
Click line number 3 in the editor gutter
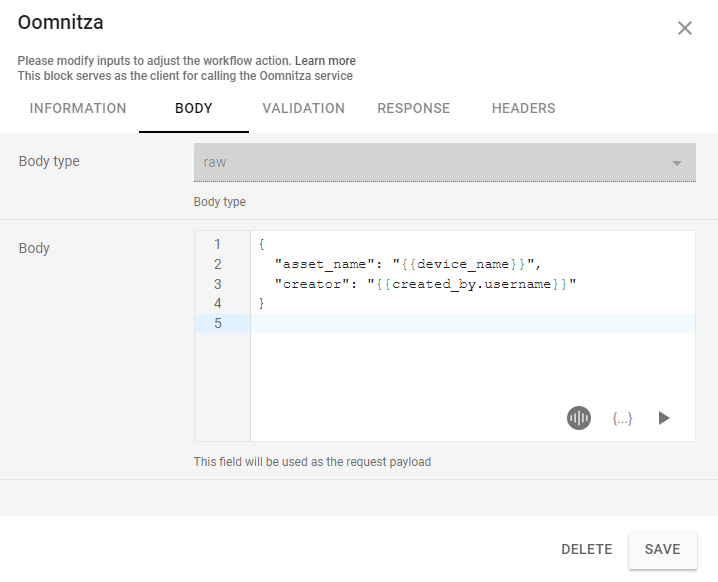click(x=218, y=284)
